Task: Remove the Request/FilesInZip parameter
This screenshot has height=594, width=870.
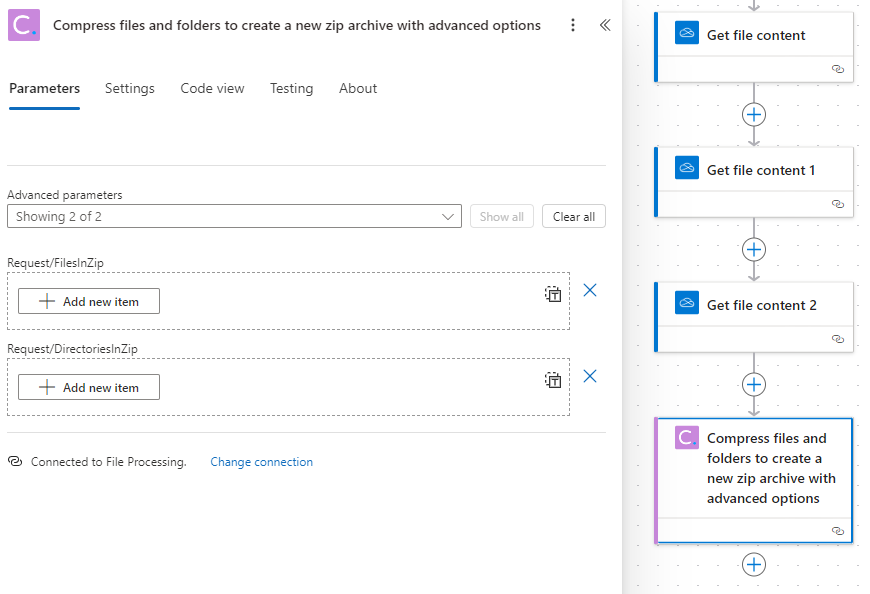Action: [x=590, y=290]
